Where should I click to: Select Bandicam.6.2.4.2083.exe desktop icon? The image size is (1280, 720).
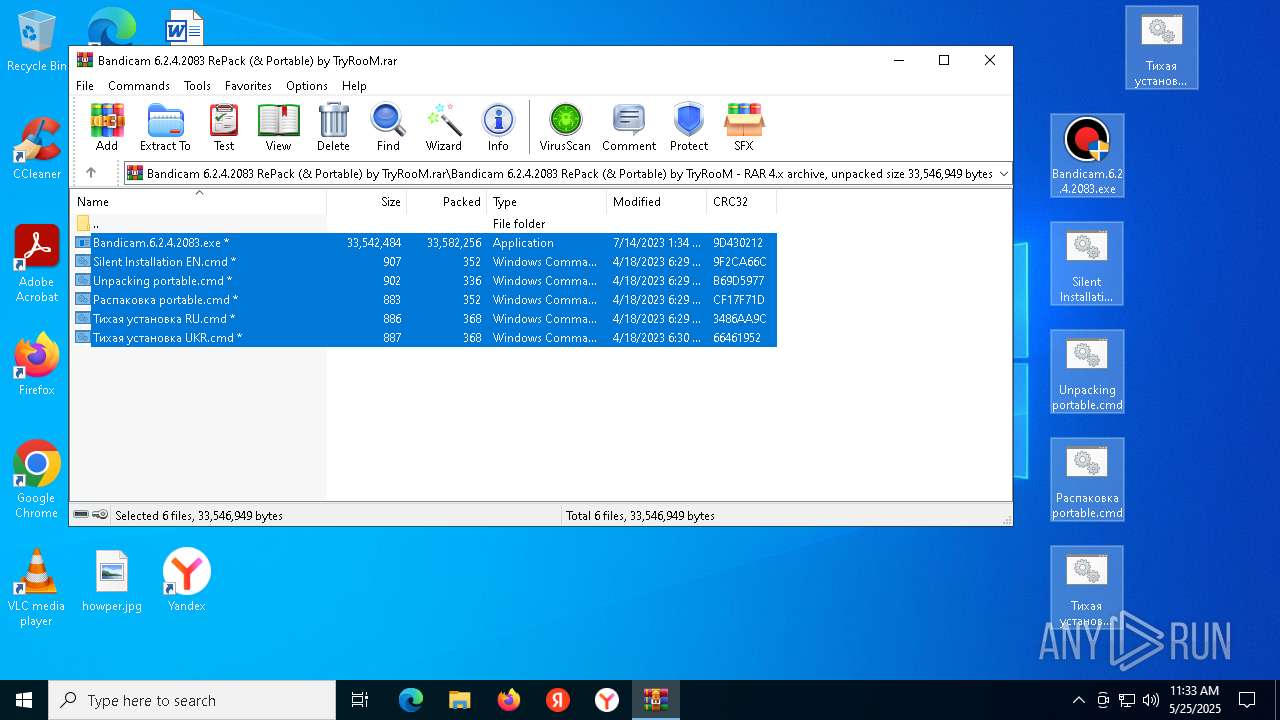[1087, 155]
